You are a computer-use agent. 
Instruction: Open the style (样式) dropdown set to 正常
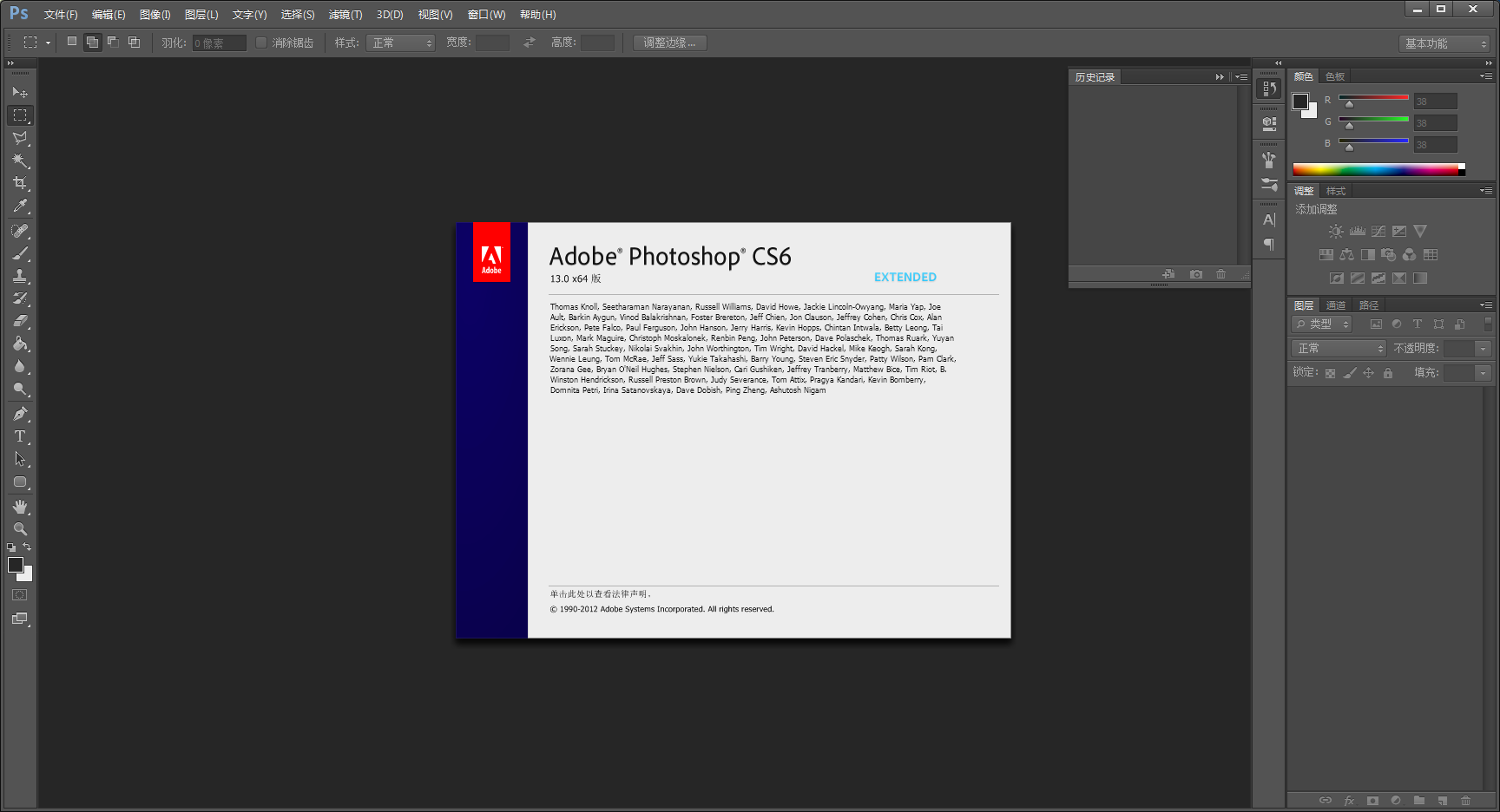pos(400,43)
